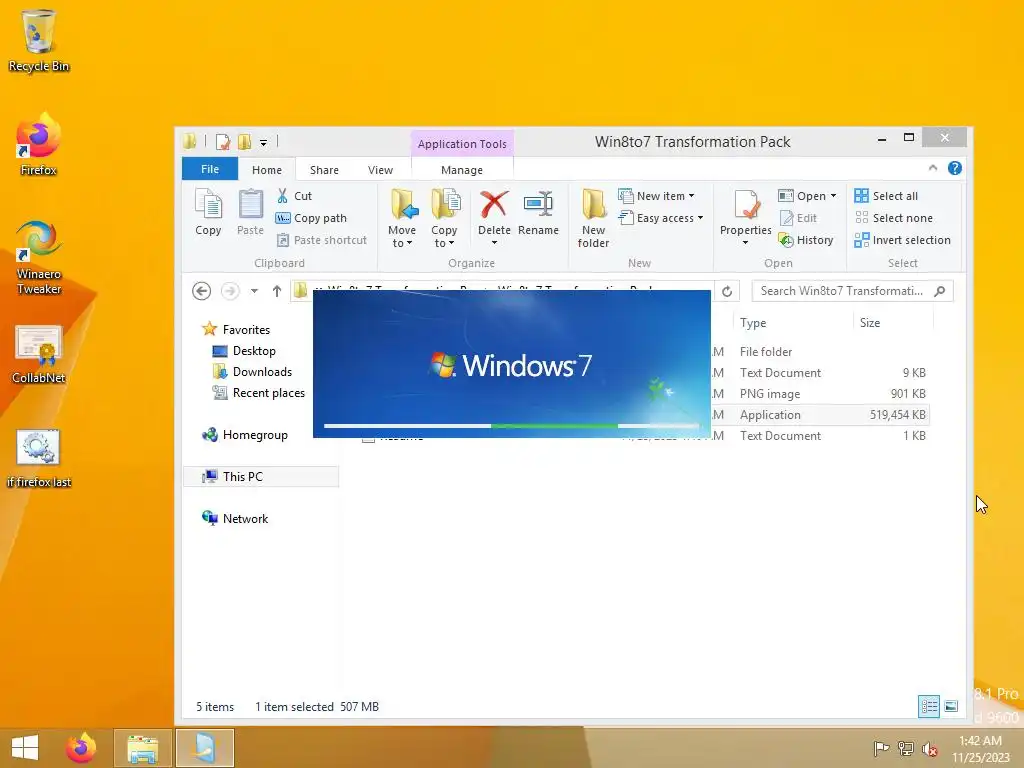Select This PC in navigation pane
This screenshot has height=768, width=1024.
[261, 477]
